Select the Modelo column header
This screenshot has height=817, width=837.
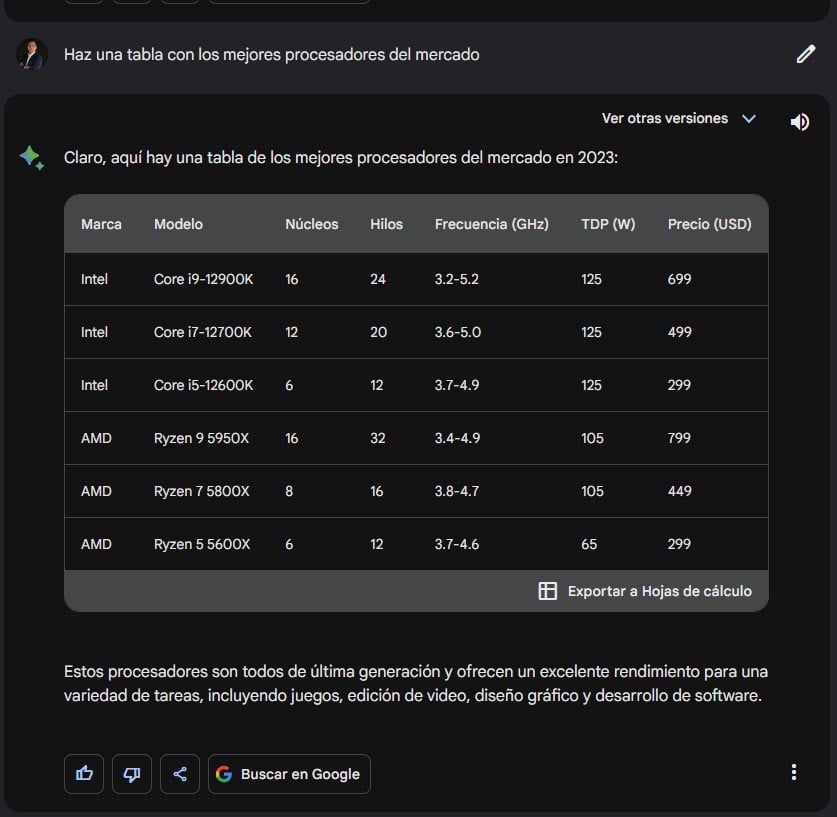point(178,224)
